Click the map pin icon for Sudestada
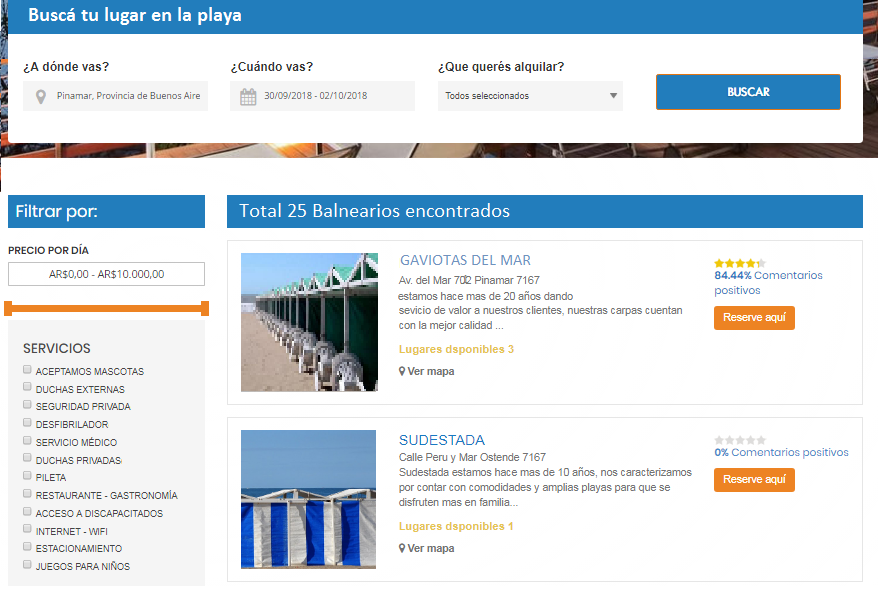Image resolution: width=878 pixels, height=596 pixels. pyautogui.click(x=402, y=548)
